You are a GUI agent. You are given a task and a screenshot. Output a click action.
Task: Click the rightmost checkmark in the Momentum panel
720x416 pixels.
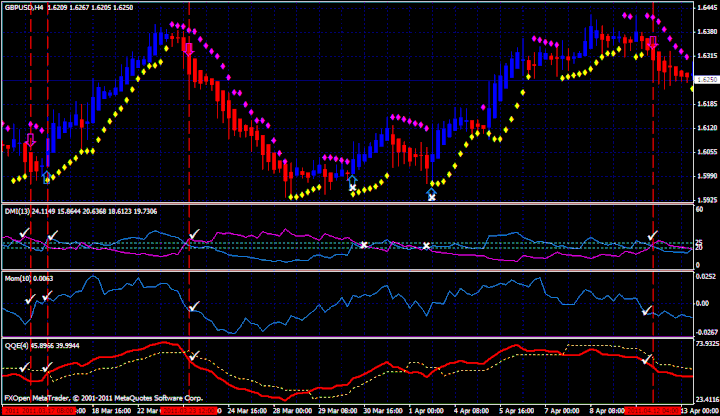(647, 310)
